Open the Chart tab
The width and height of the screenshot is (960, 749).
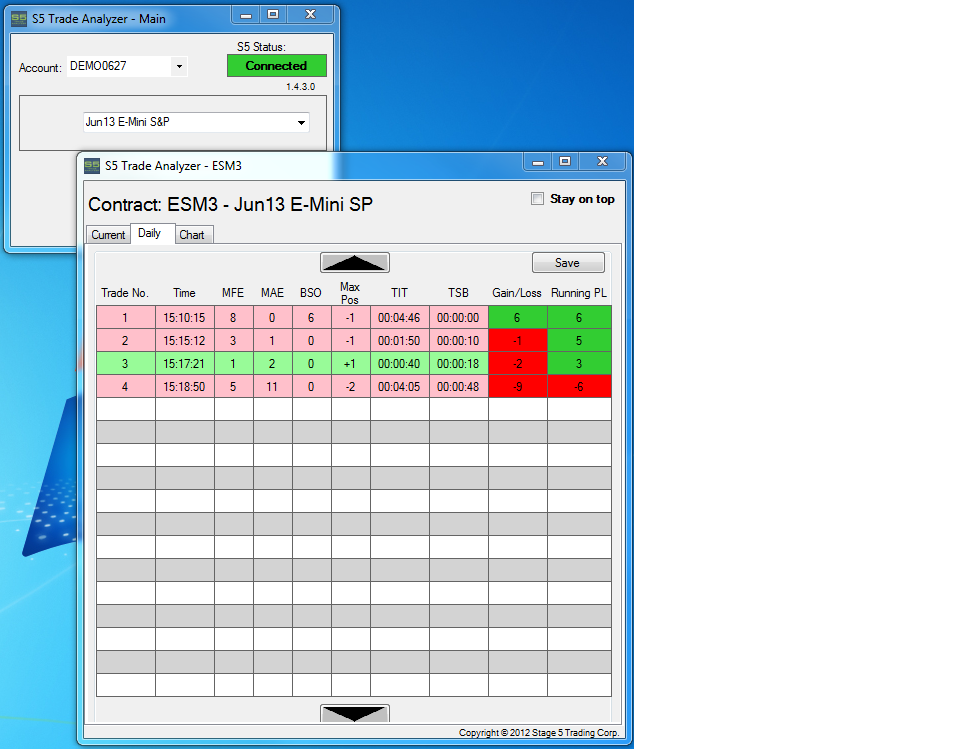pos(194,235)
